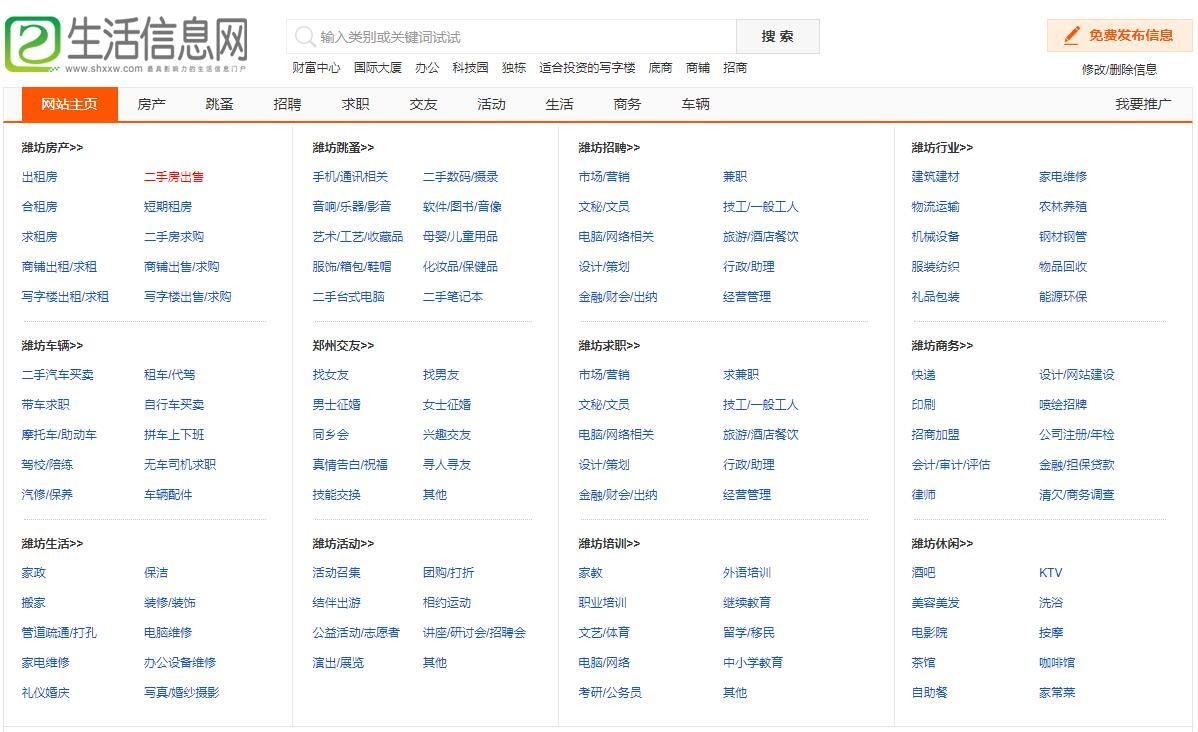The image size is (1198, 732).
Task: Click the 写真/婚纱摄影 link
Action: point(181,692)
